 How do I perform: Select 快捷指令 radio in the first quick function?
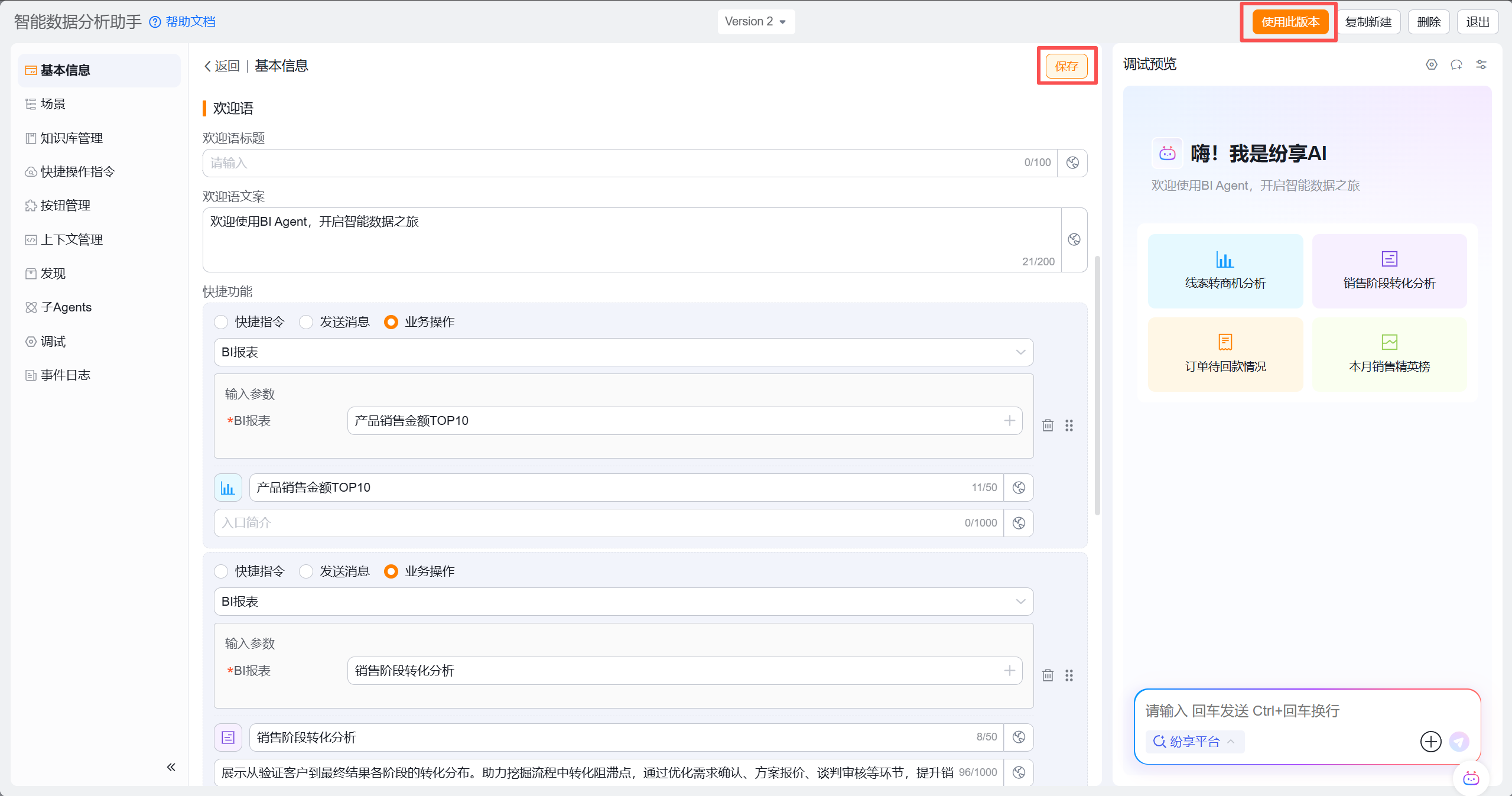pyautogui.click(x=221, y=322)
